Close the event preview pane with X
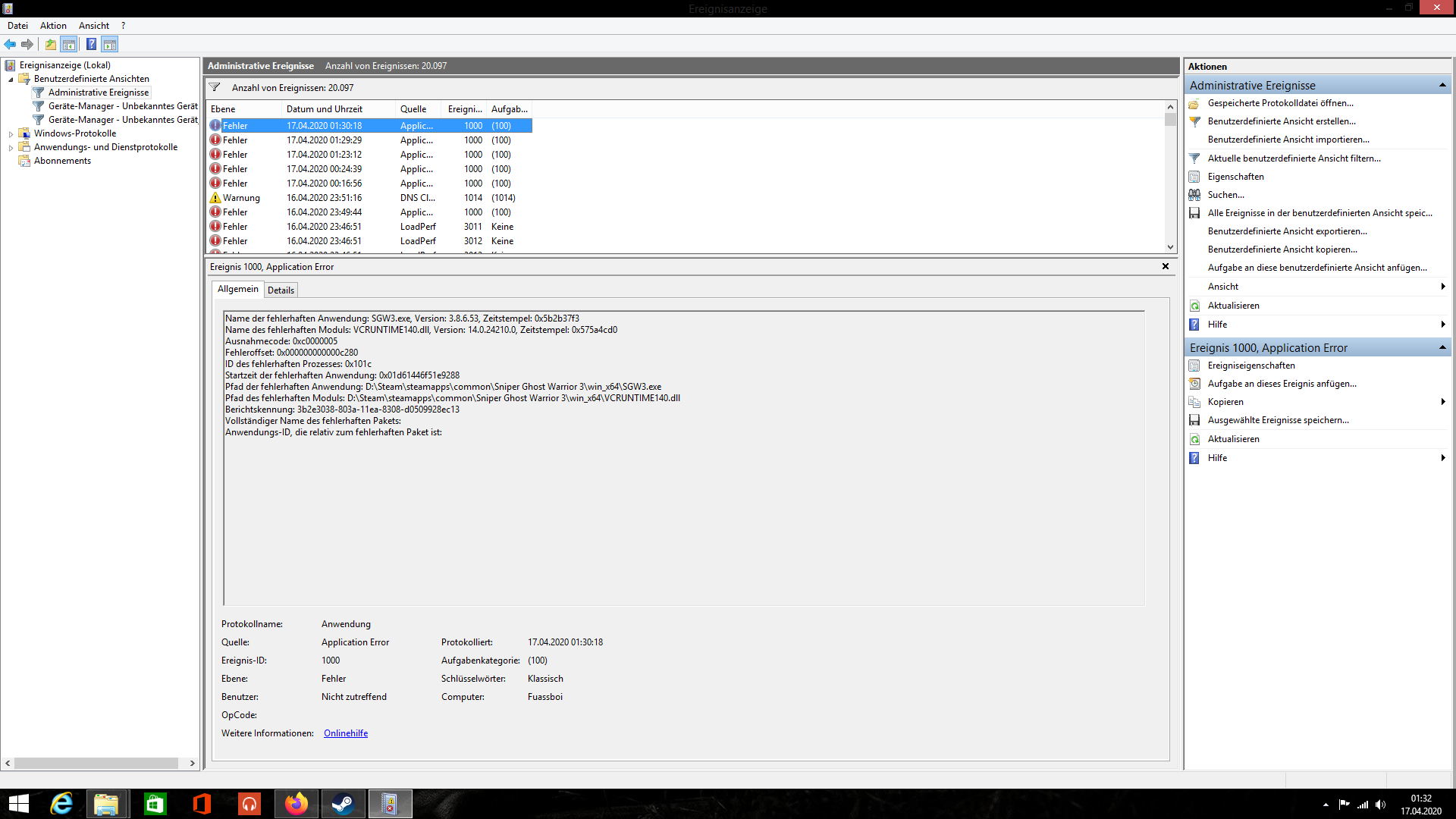The height and width of the screenshot is (819, 1456). 1166,266
